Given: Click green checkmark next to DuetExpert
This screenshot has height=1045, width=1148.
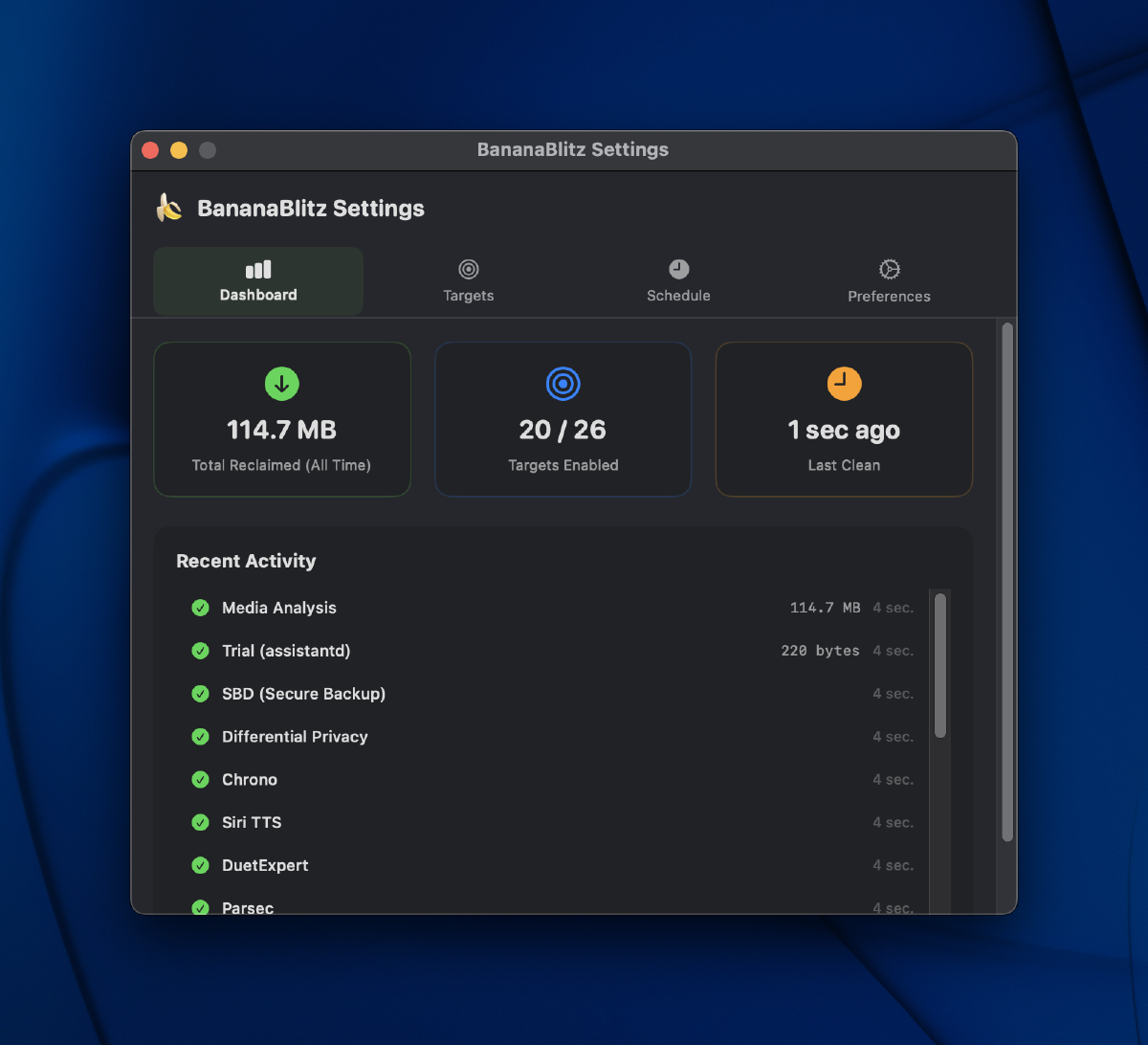Looking at the screenshot, I should (201, 866).
